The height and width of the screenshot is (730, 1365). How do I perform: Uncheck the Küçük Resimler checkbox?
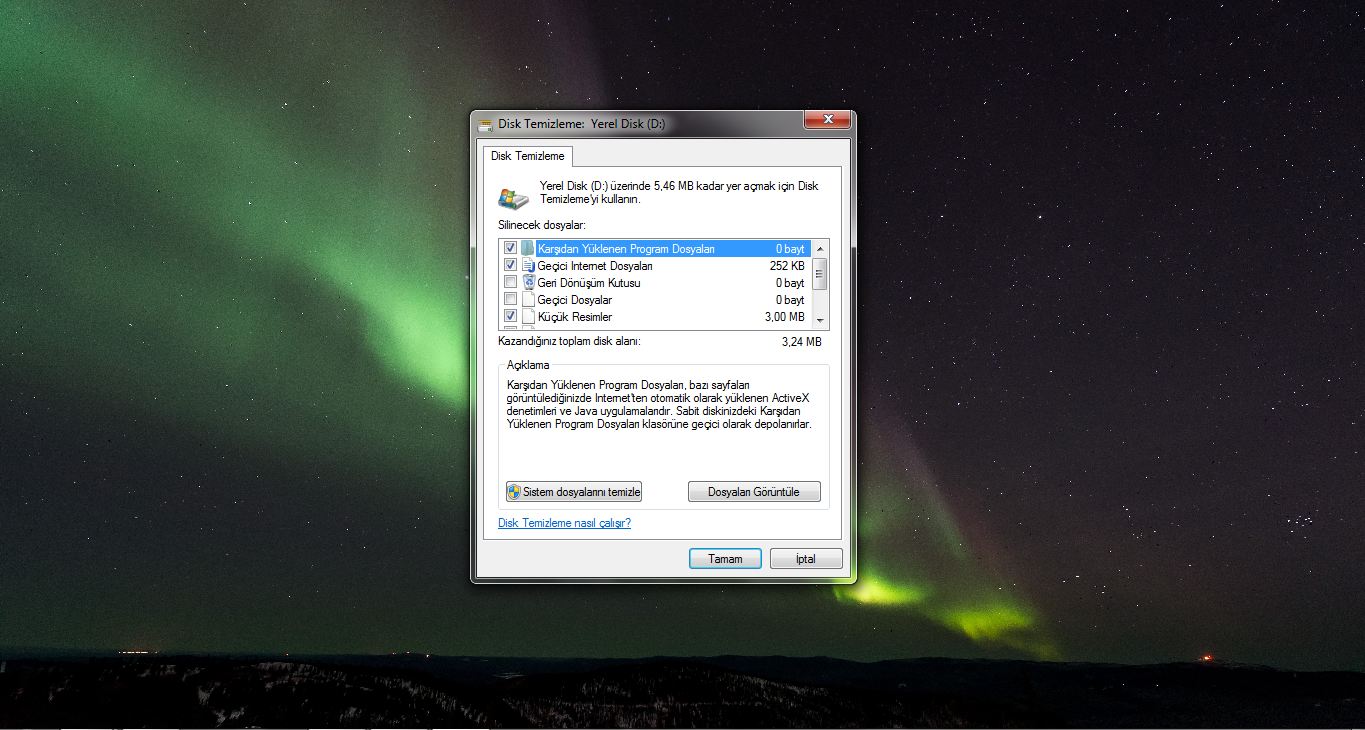pos(511,317)
